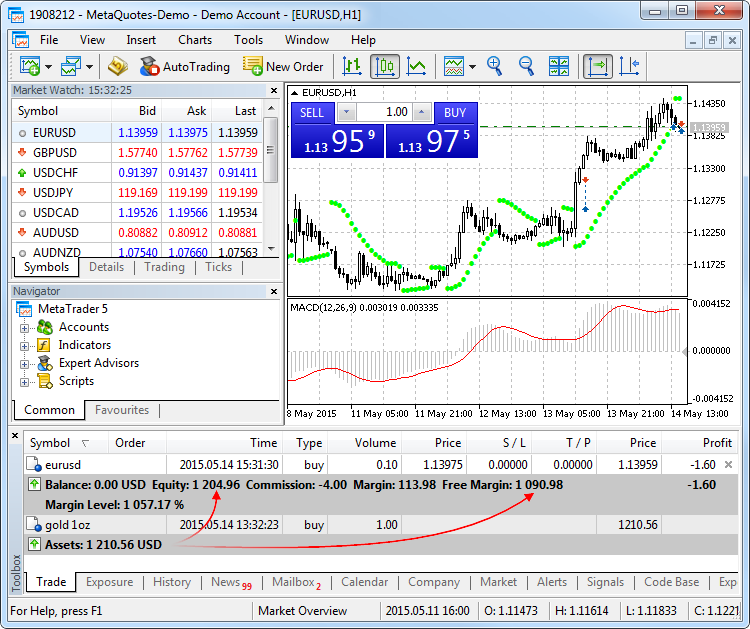The width and height of the screenshot is (750, 629).
Task: Open the New Chart dropdown arrow
Action: (x=48, y=67)
